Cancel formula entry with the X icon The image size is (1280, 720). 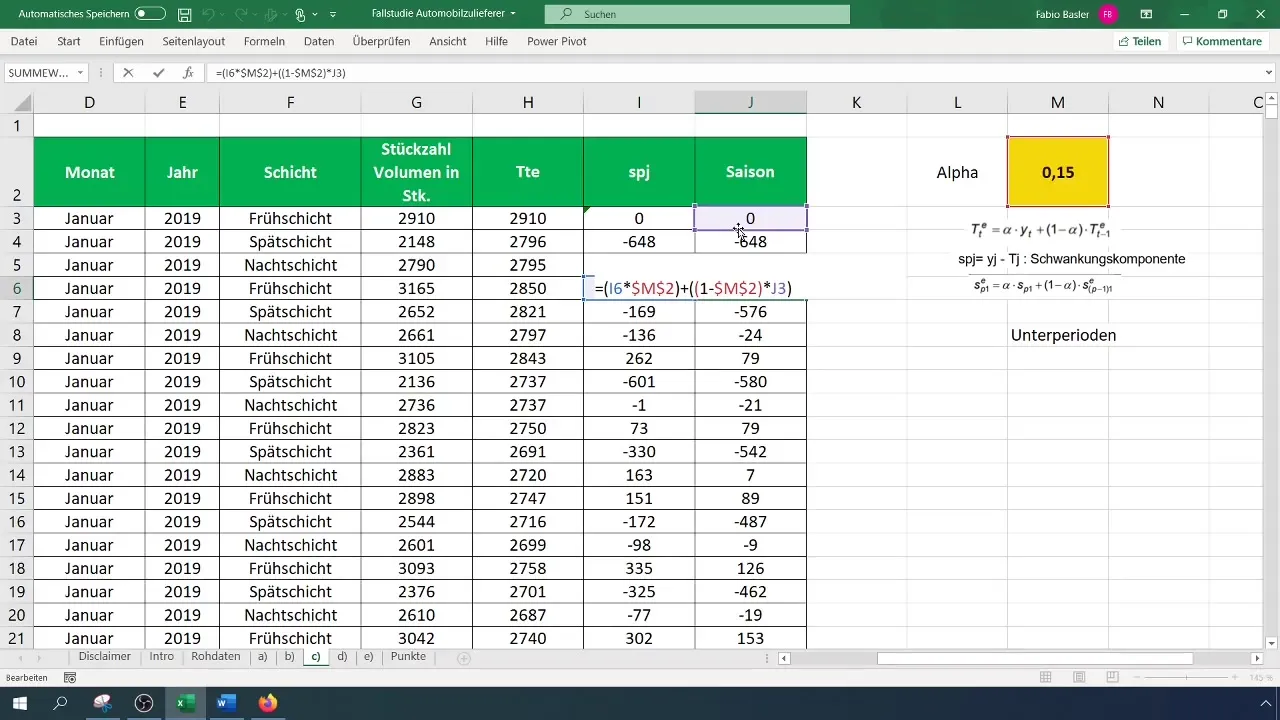pyautogui.click(x=128, y=73)
